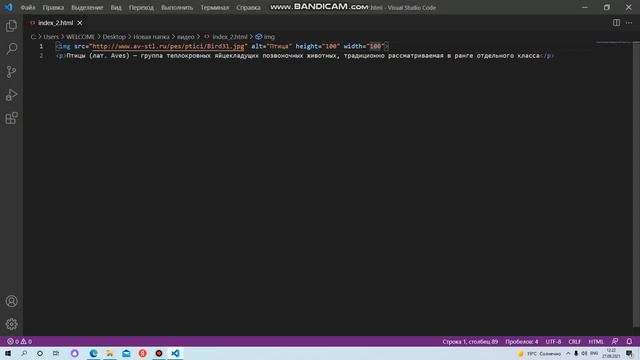The height and width of the screenshot is (360, 640).
Task: Open Yandex browser from the taskbar
Action: [142, 353]
